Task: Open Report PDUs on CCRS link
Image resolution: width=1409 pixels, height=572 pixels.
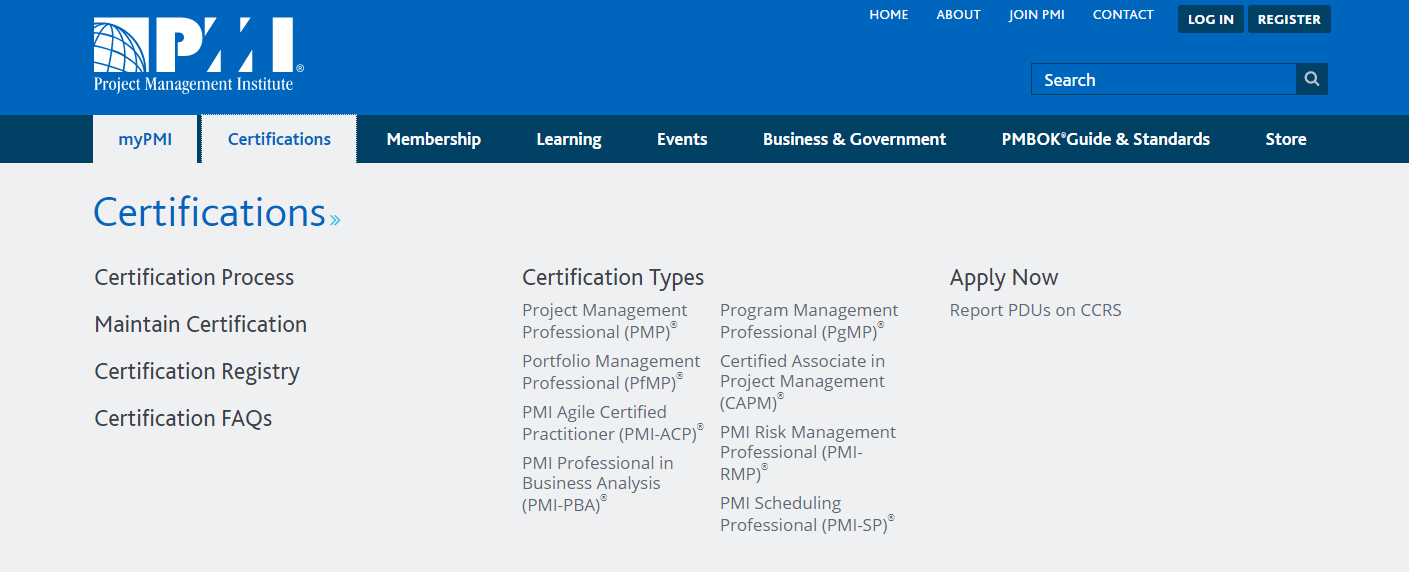Action: point(1036,310)
